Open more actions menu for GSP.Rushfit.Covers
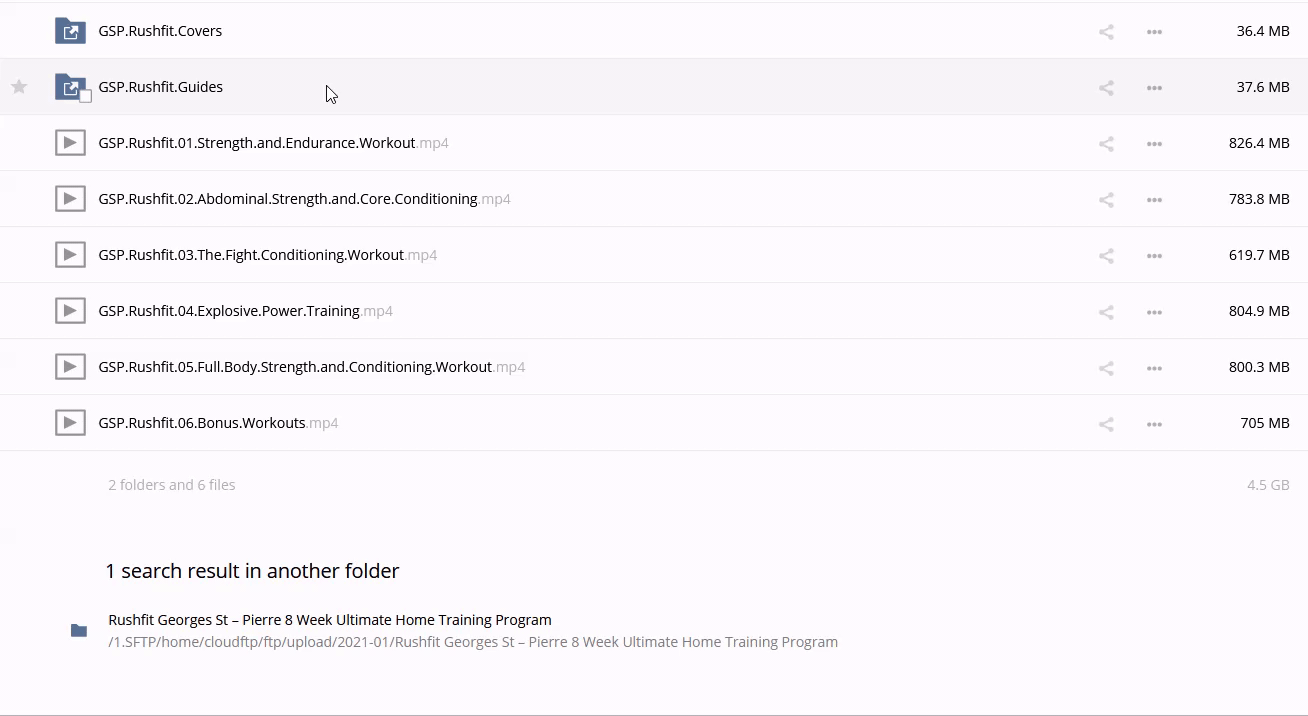Image resolution: width=1308 pixels, height=716 pixels. click(1154, 32)
